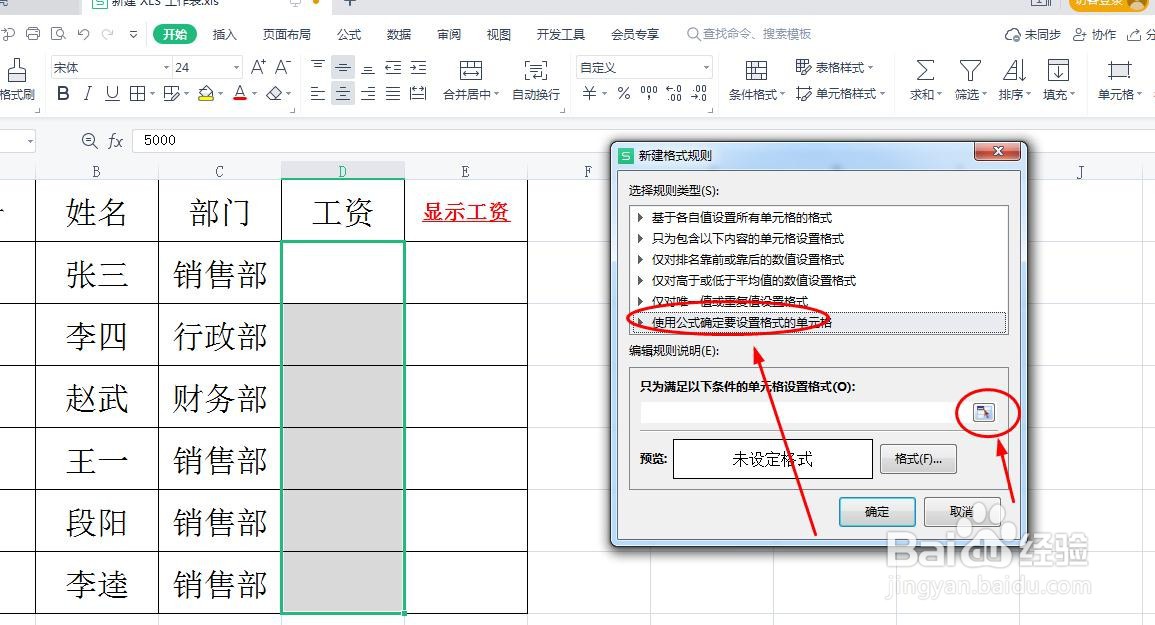1155x625 pixels.
Task: Click the range selector icon in dialog
Action: pos(983,412)
